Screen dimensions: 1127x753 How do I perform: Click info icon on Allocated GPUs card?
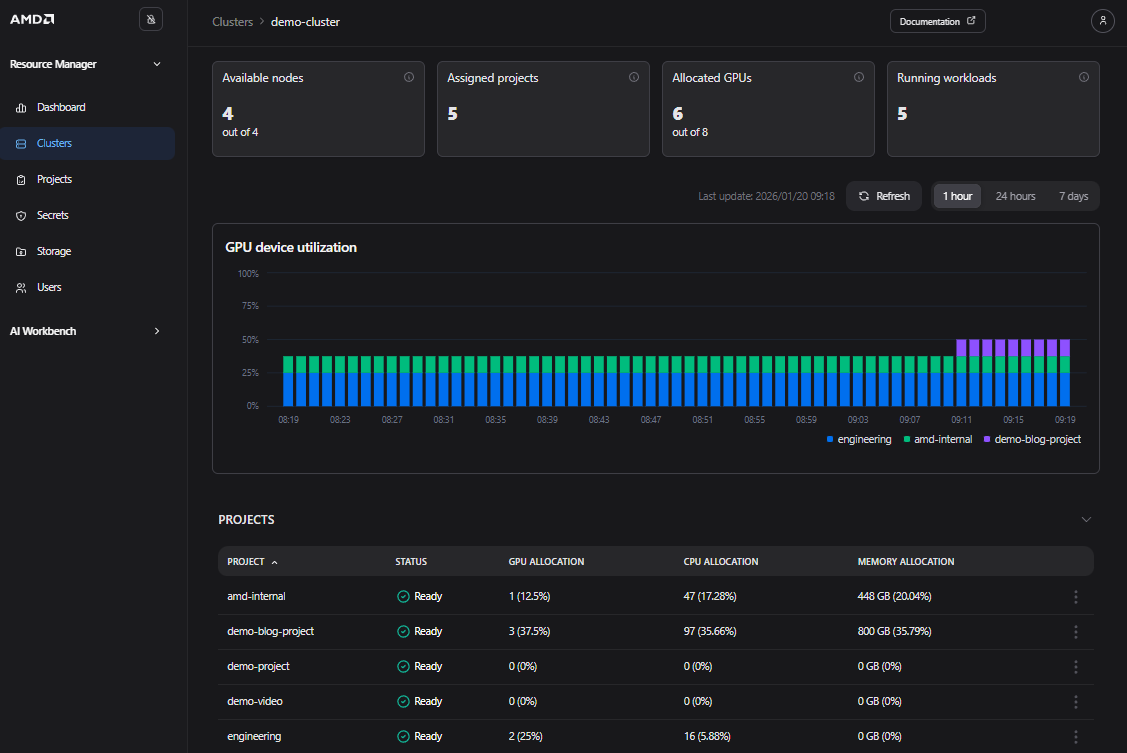coord(859,77)
